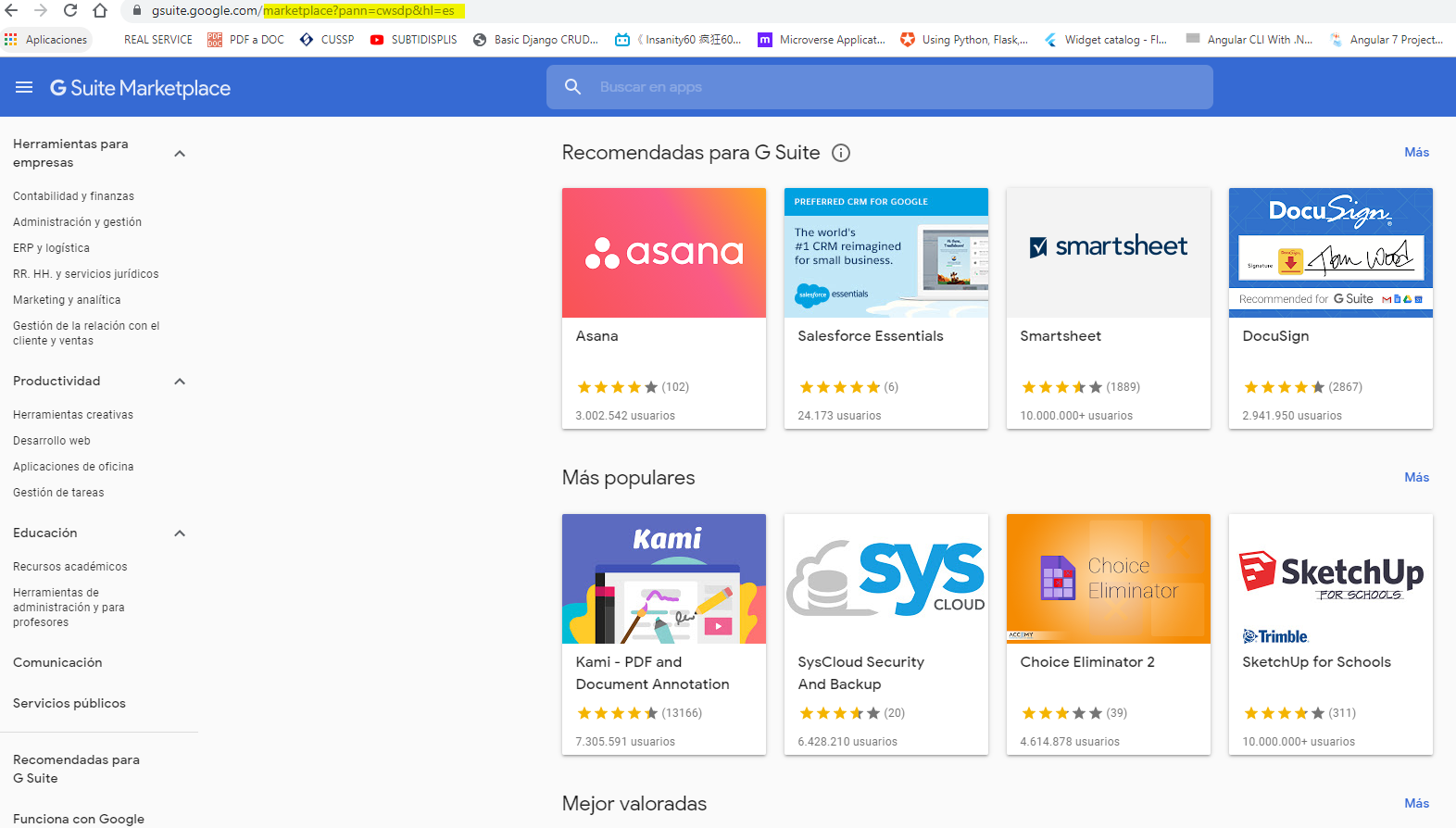The width and height of the screenshot is (1456, 828).
Task: Open the Using Python, Flask bookmark
Action: [965, 40]
